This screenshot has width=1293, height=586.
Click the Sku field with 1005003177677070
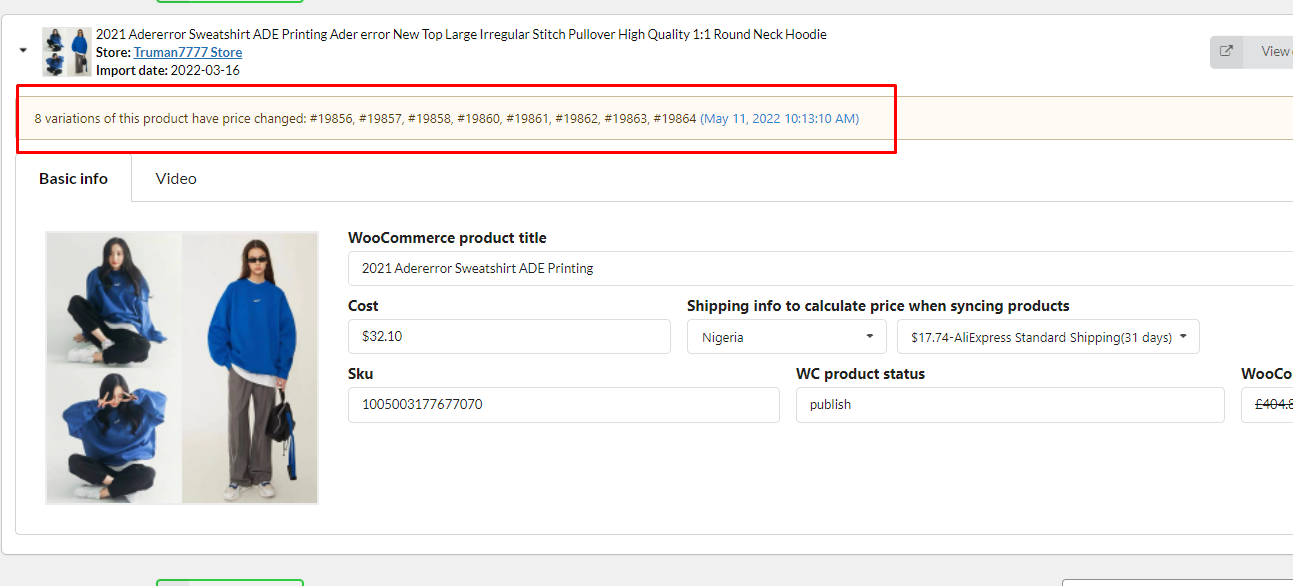tap(564, 405)
